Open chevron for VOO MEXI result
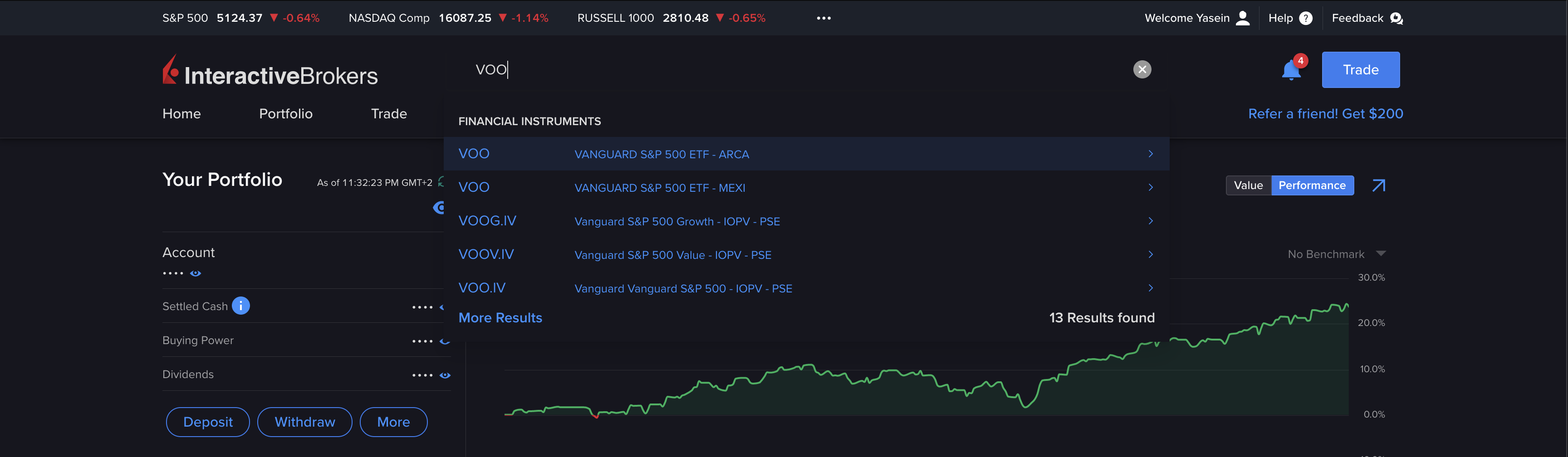Viewport: 1568px width, 457px height. [1151, 187]
